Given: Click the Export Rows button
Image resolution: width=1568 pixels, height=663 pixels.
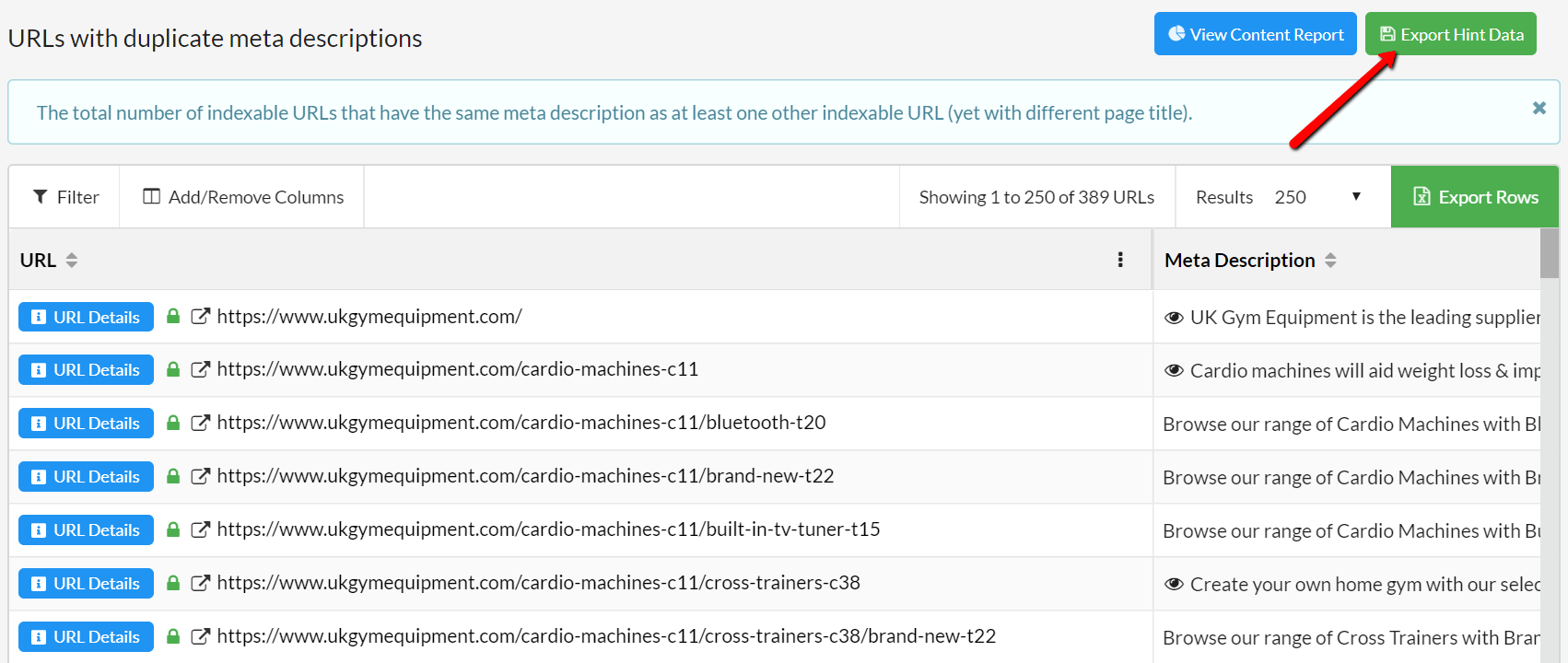Looking at the screenshot, I should (1474, 197).
